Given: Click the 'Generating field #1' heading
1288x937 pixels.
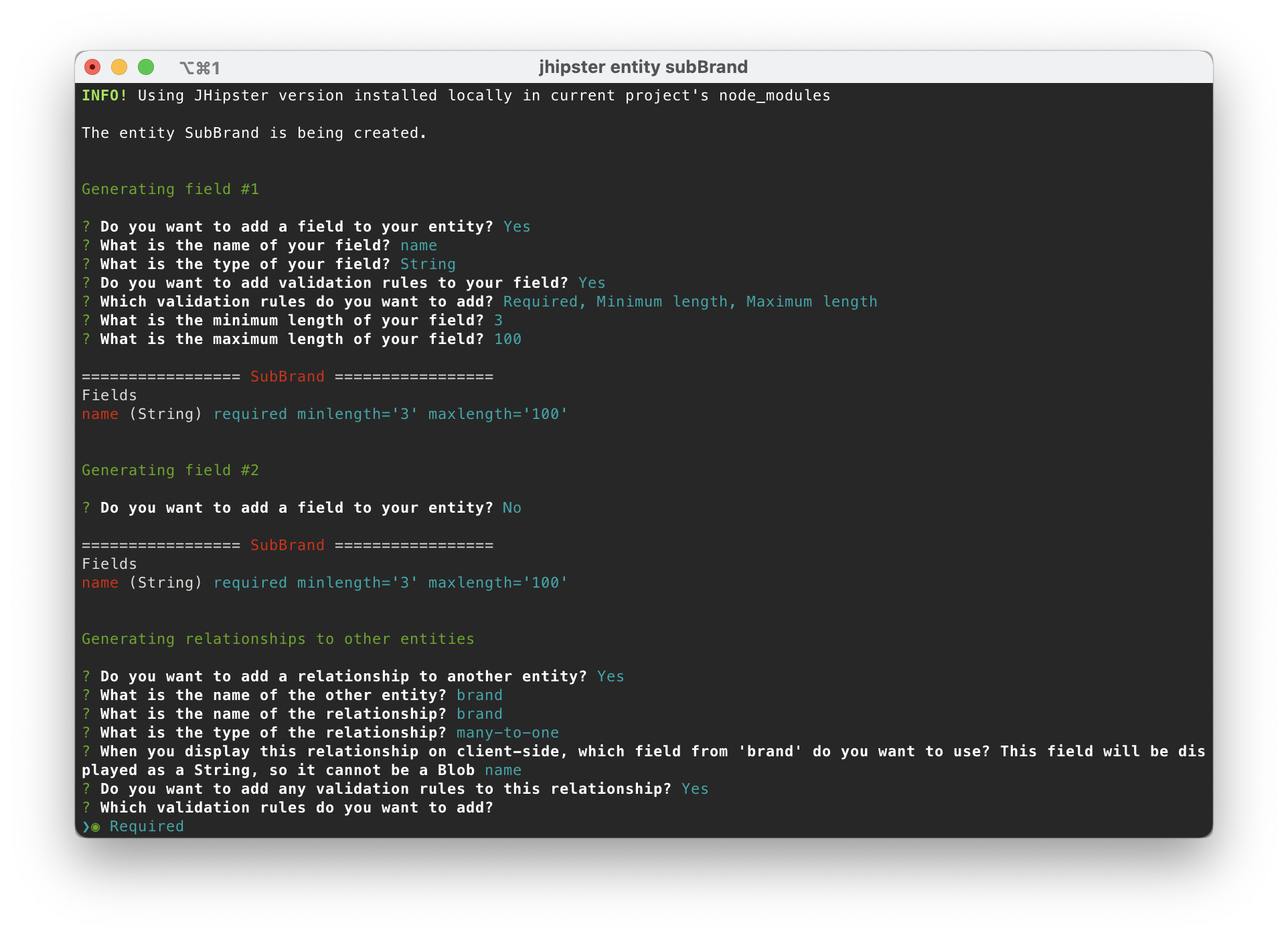Looking at the screenshot, I should (170, 189).
